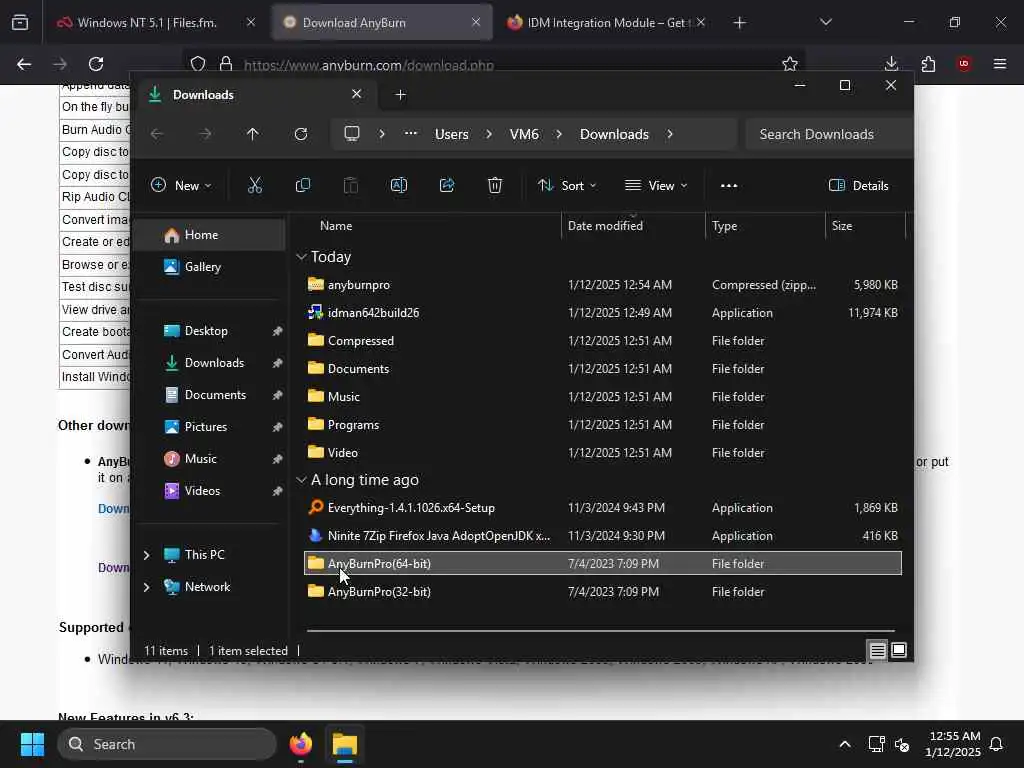Go back in Firefox browser
The height and width of the screenshot is (768, 1024).
tap(24, 64)
